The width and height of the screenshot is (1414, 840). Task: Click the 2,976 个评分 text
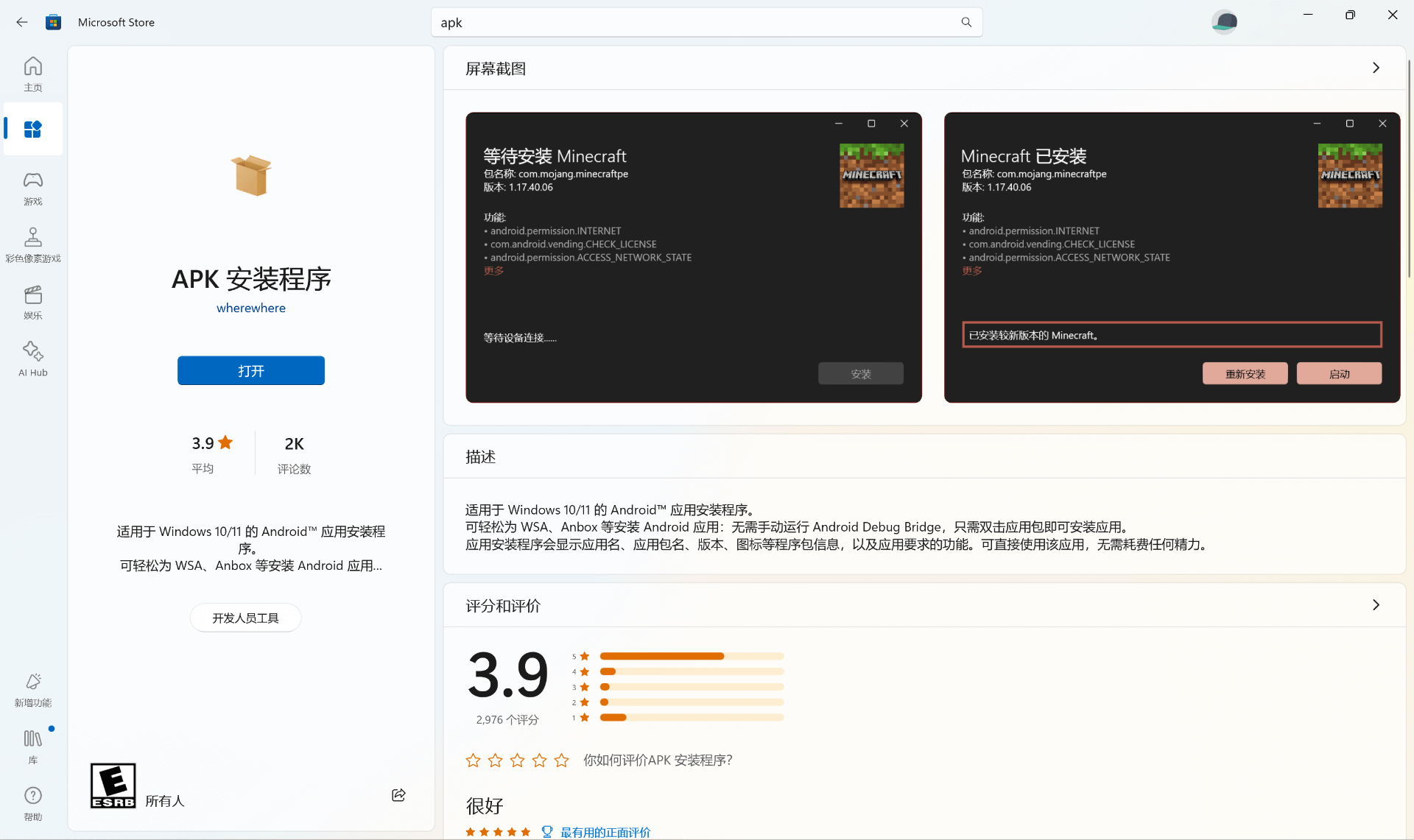[507, 720]
